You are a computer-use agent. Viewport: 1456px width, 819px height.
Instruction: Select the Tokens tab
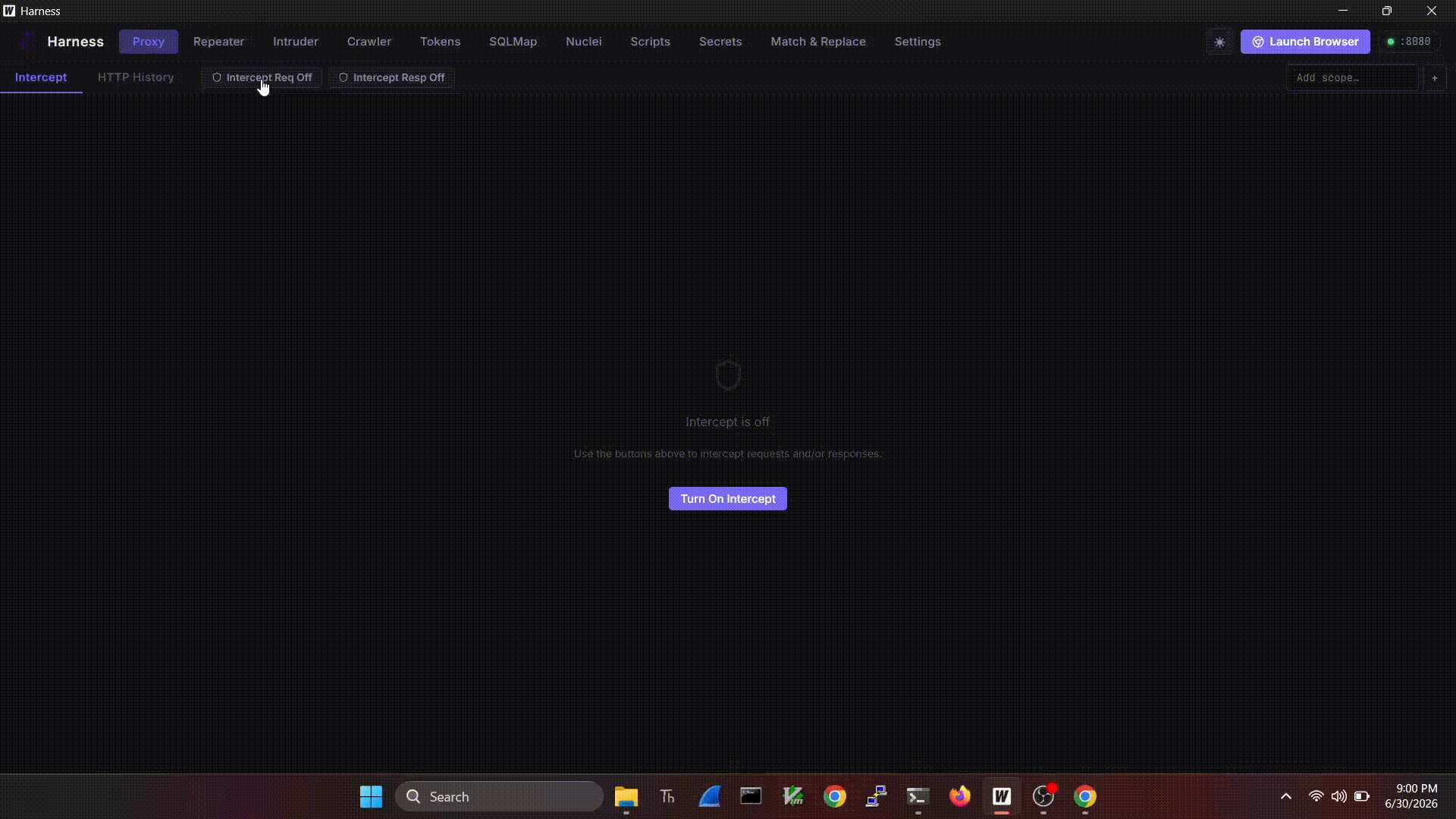pos(441,42)
